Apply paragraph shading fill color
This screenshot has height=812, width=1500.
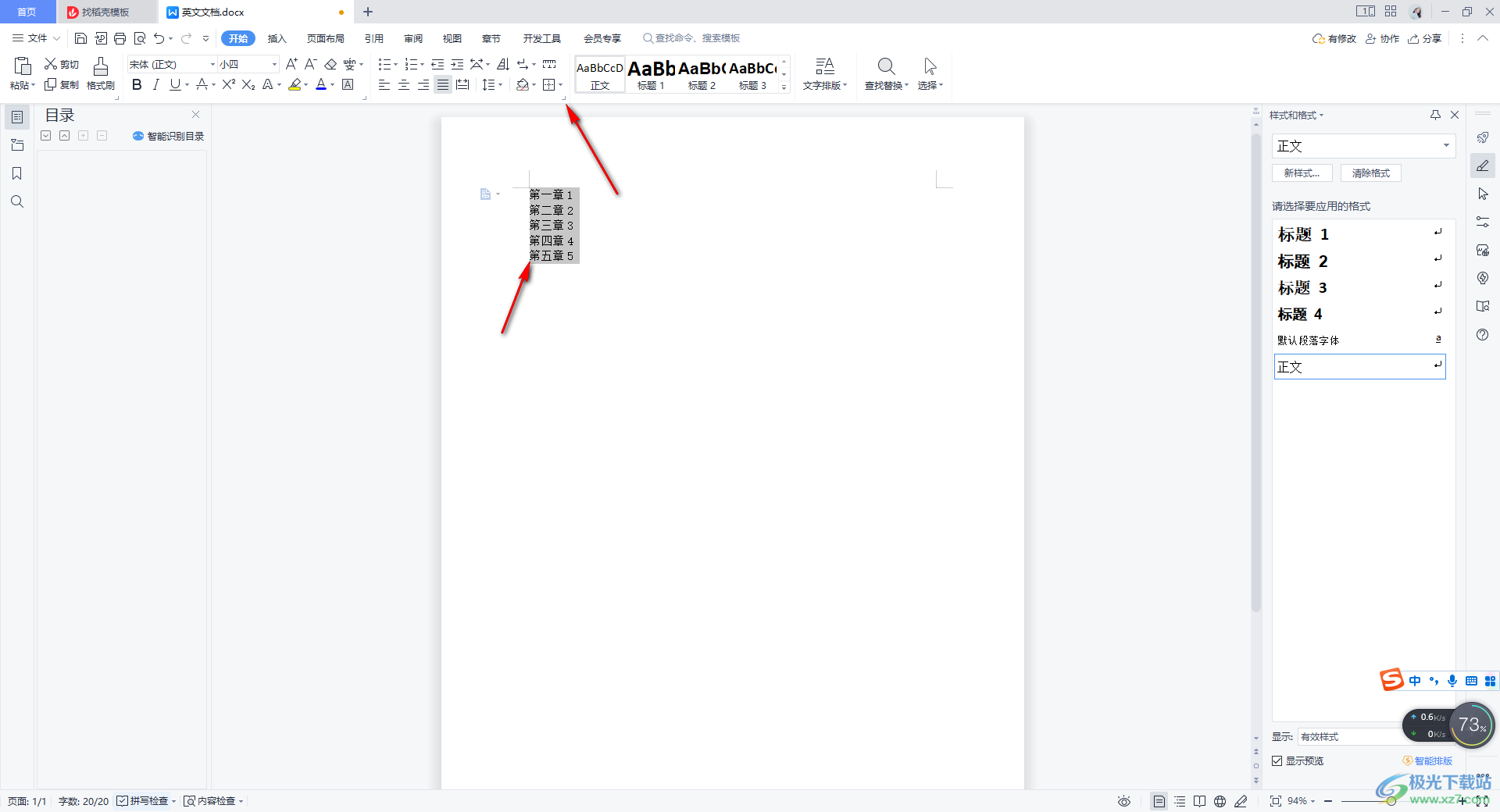pos(522,84)
